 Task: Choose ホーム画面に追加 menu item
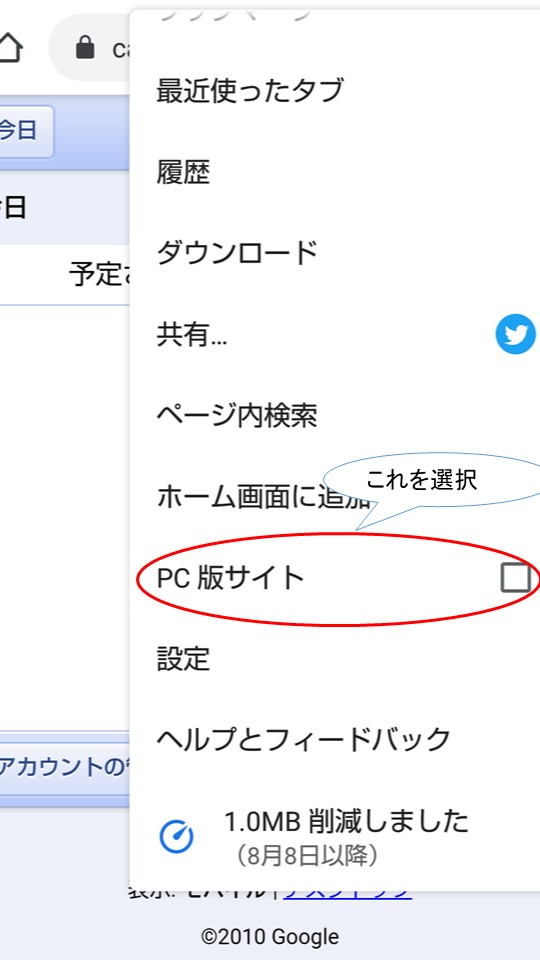tap(263, 497)
